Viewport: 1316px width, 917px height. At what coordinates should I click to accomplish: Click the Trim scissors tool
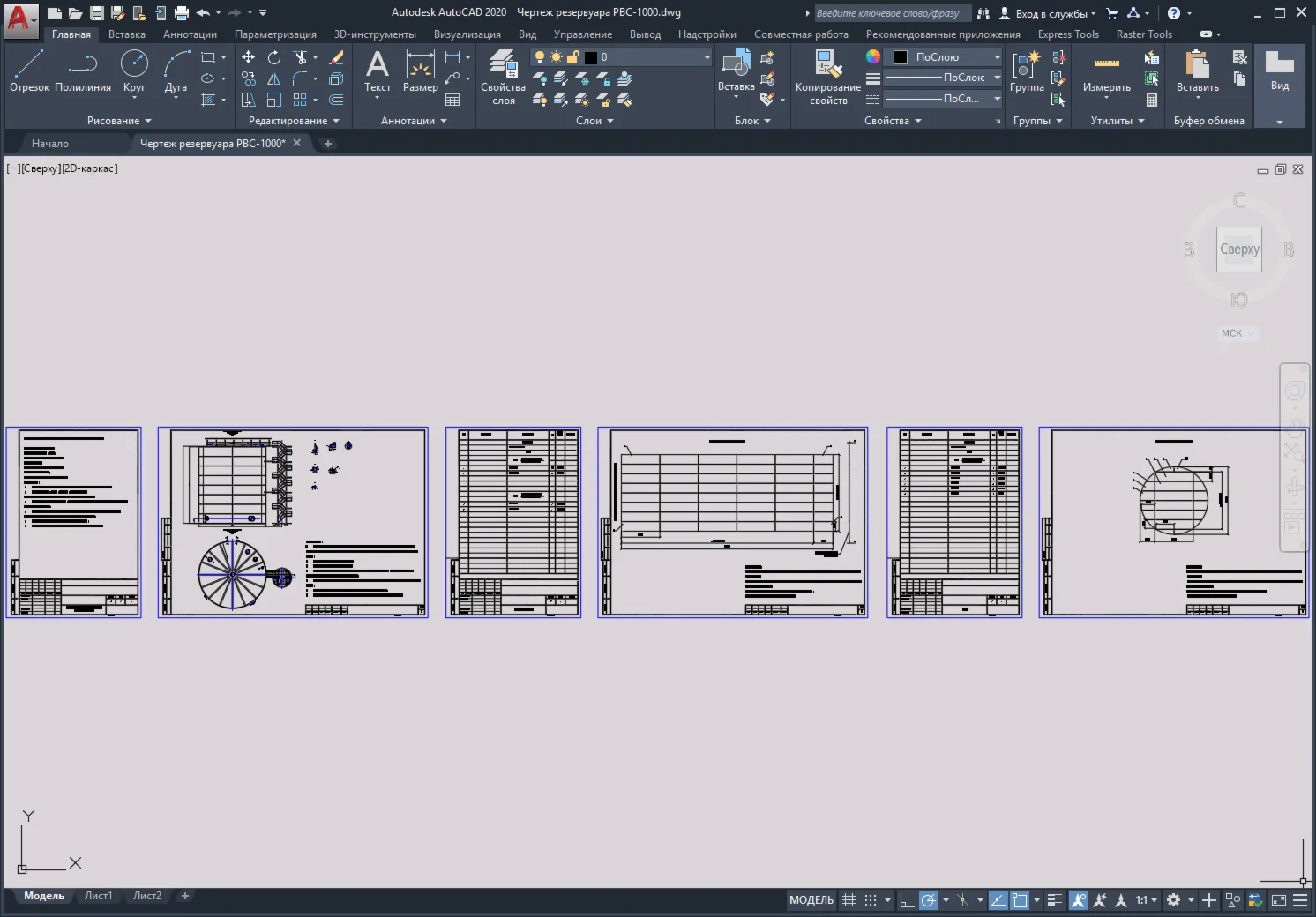[x=300, y=57]
